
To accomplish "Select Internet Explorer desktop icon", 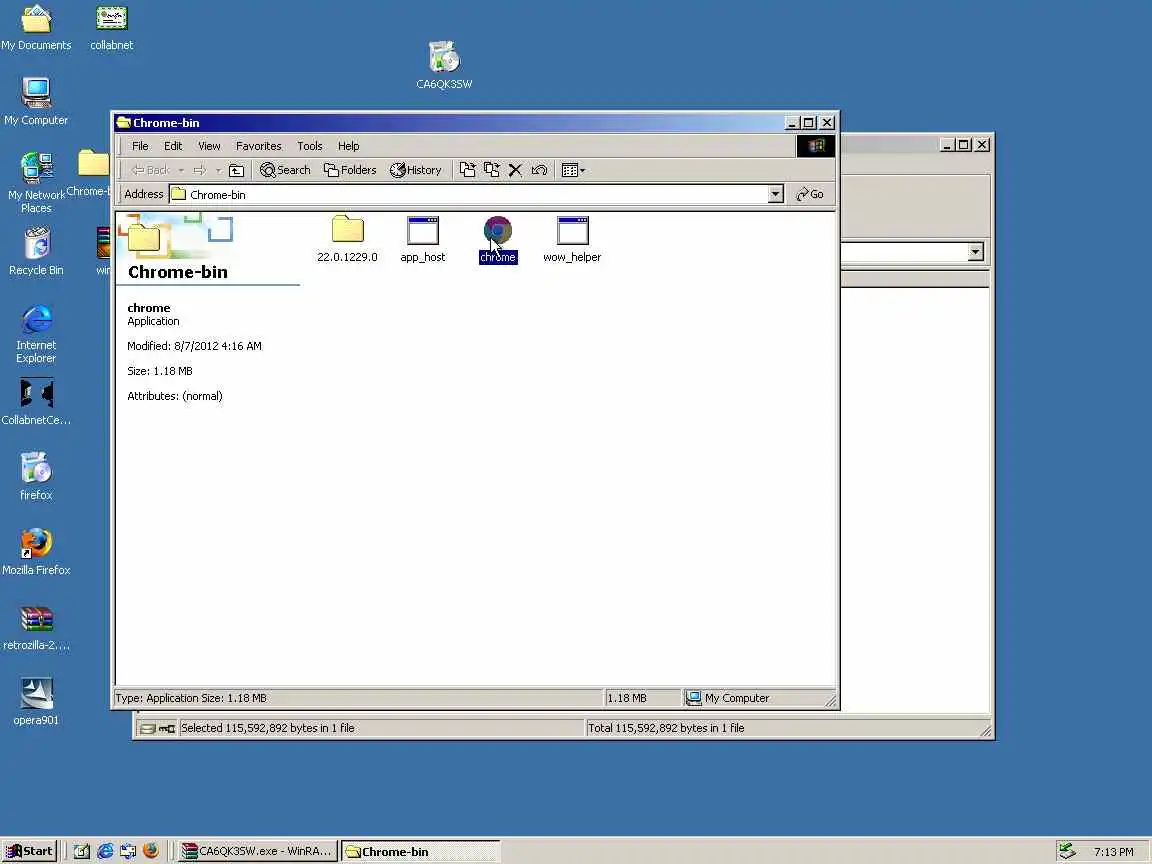I will tap(36, 334).
